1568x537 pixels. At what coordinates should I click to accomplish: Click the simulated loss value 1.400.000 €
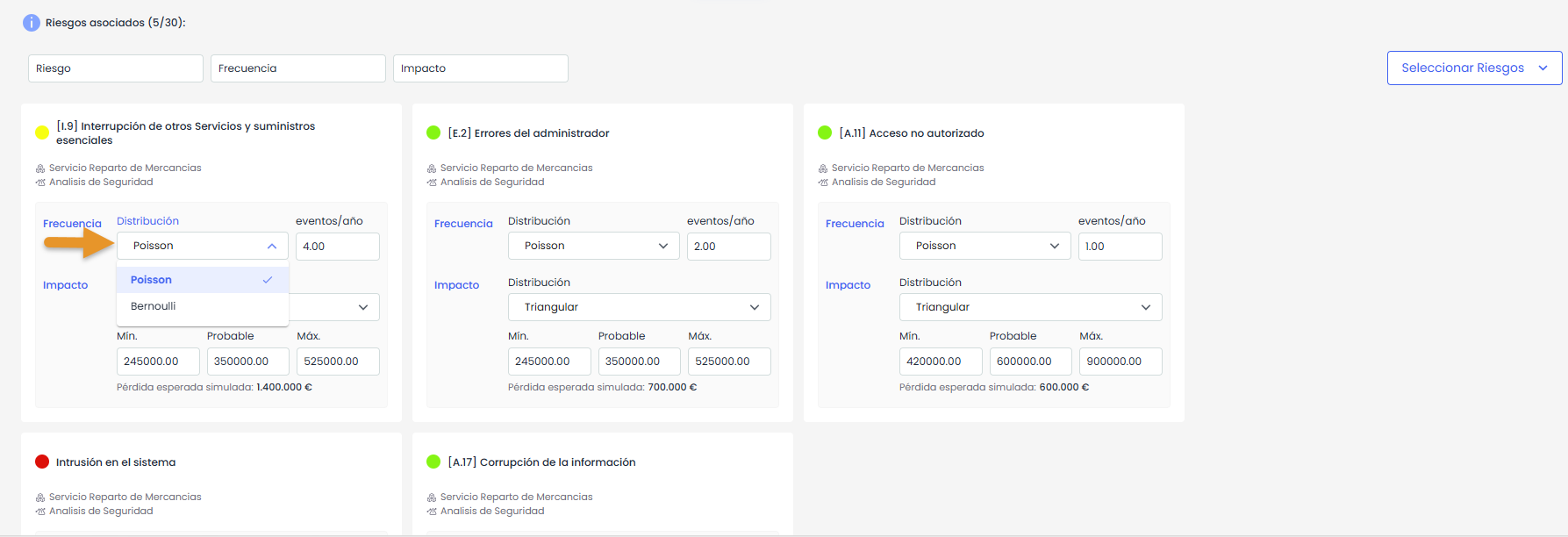tap(284, 387)
